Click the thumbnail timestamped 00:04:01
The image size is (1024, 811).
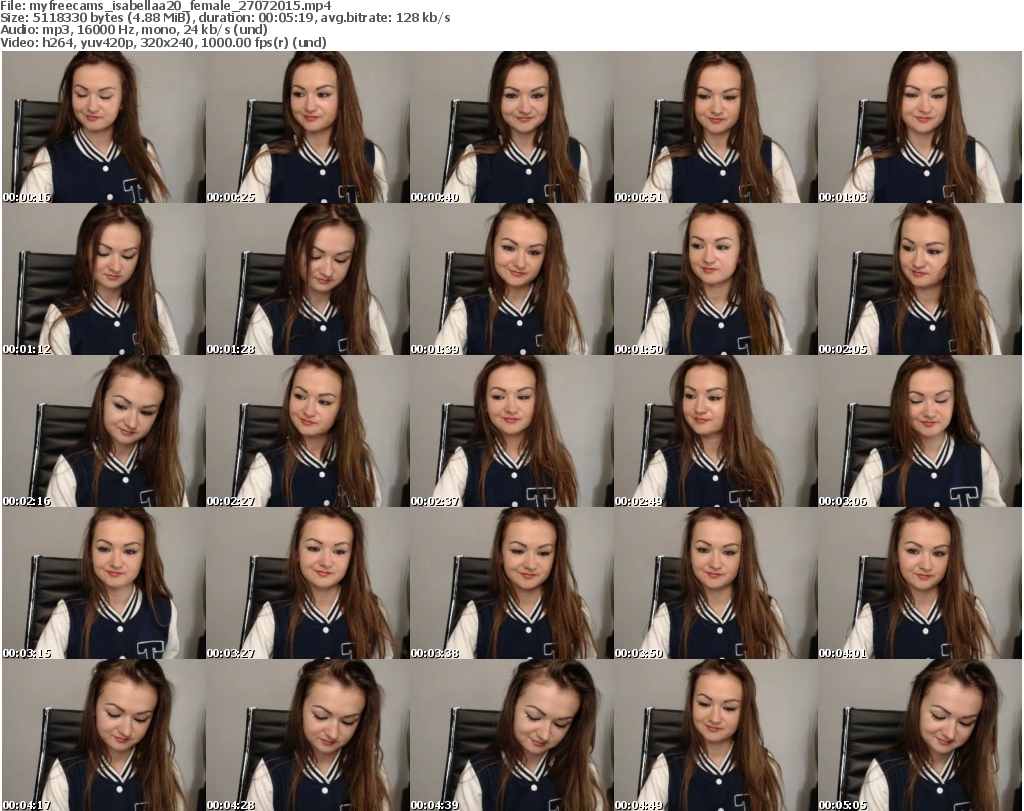click(x=920, y=583)
